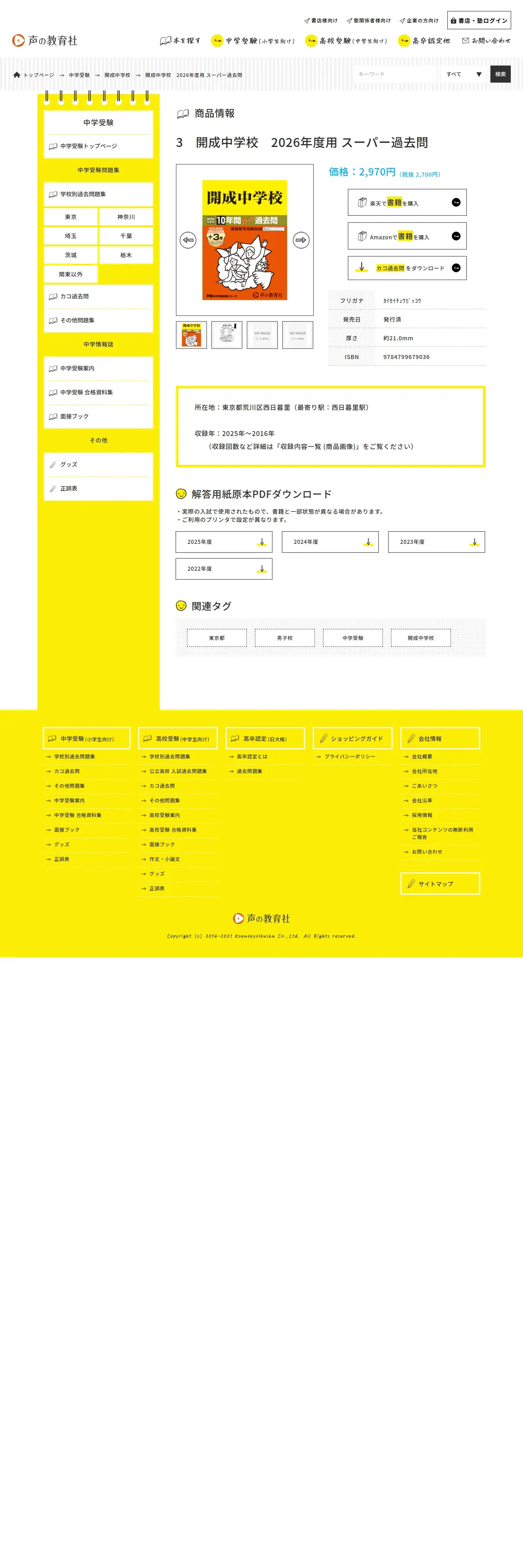523x1568 pixels.
Task: Buy the book via 楽天で書籍を購入
Action: (x=407, y=202)
